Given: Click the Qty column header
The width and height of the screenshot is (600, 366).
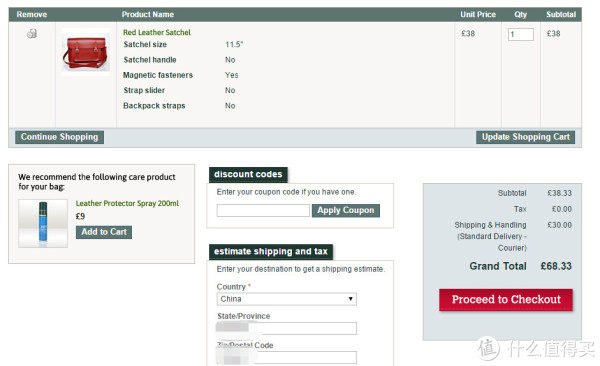Looking at the screenshot, I should point(520,15).
